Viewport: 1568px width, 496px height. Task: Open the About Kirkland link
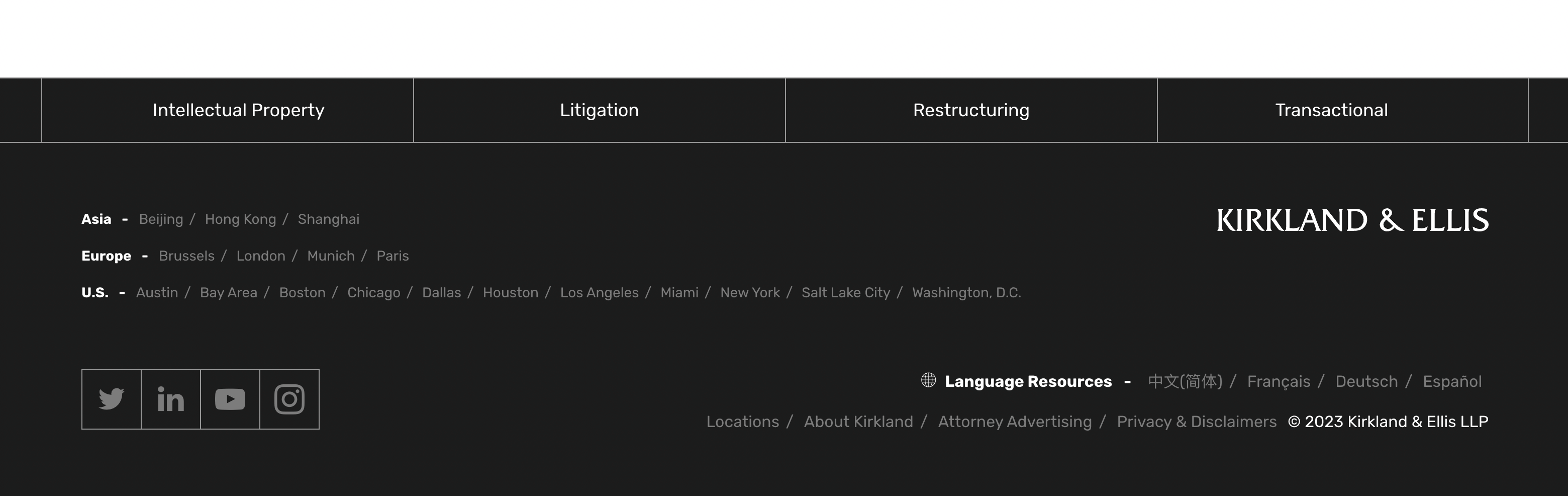point(858,422)
